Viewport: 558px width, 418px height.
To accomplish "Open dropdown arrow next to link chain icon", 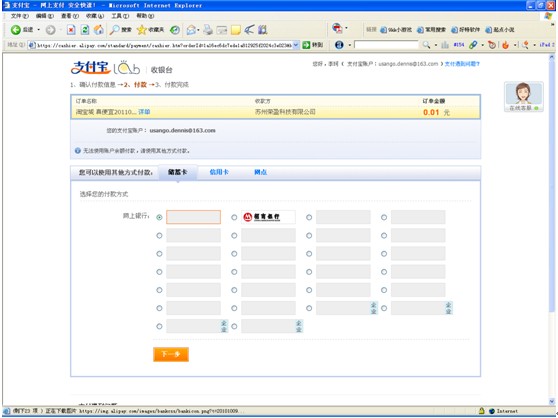I will click(x=483, y=45).
